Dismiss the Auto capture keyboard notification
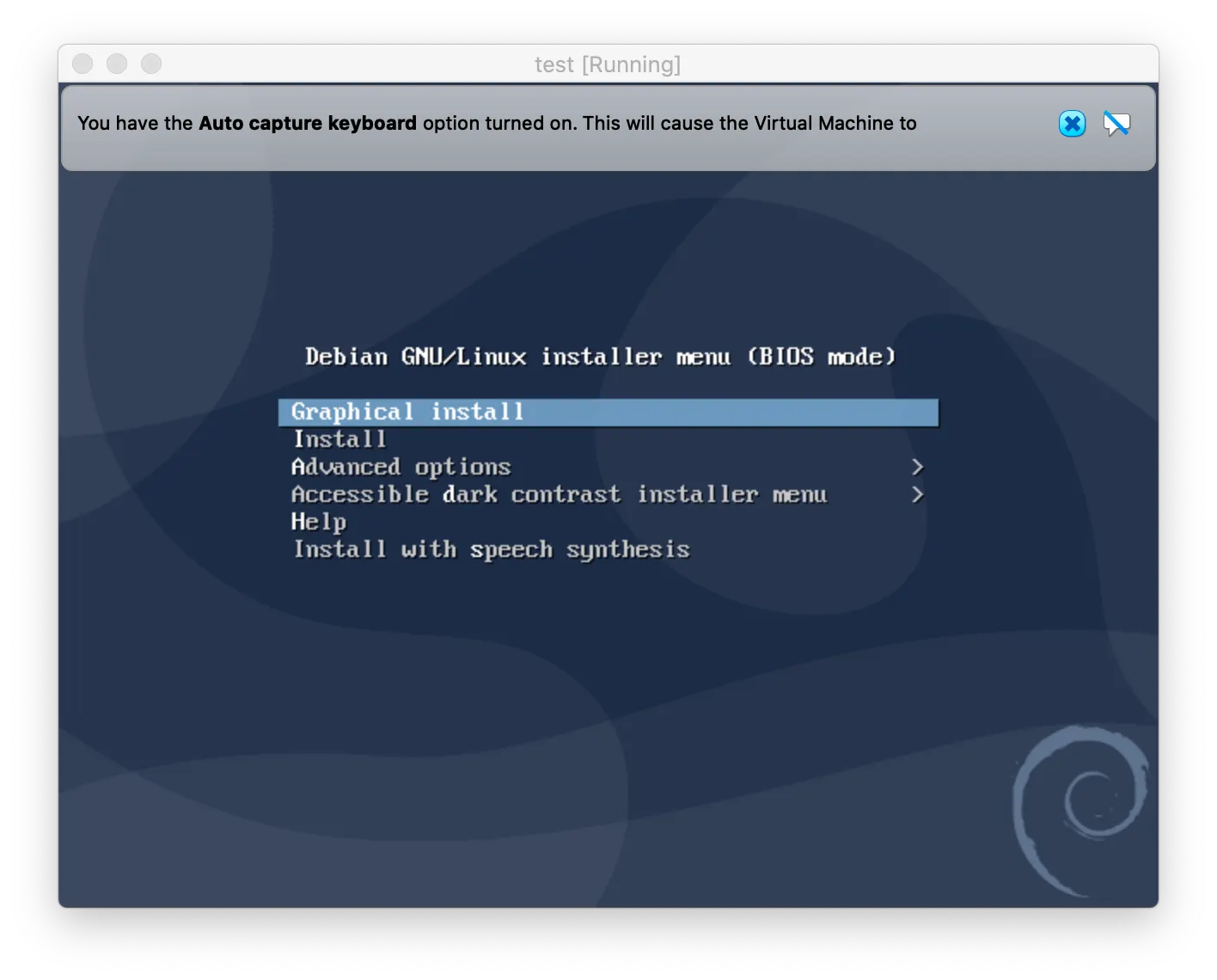Viewport: 1217px width, 980px height. coord(1072,124)
